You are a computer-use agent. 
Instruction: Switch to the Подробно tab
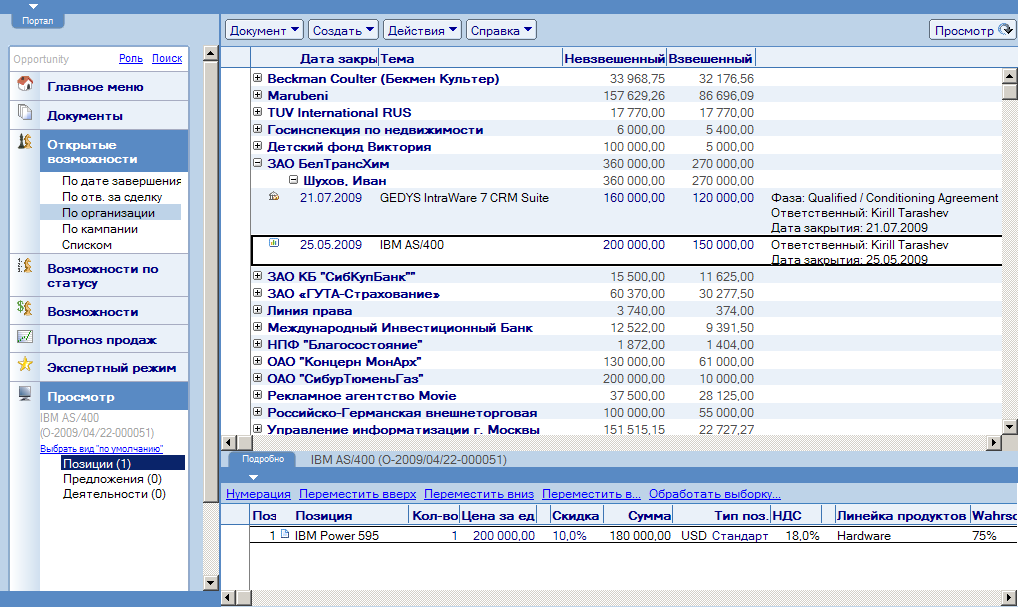(263, 459)
